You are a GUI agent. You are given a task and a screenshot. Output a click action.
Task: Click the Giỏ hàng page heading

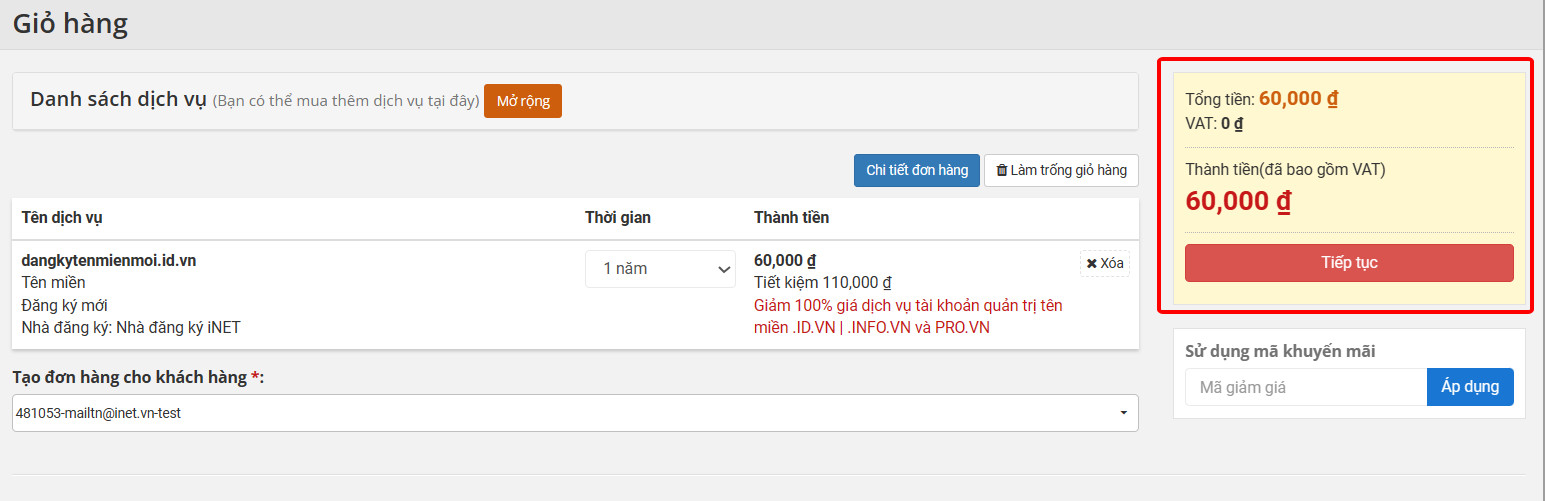point(70,23)
